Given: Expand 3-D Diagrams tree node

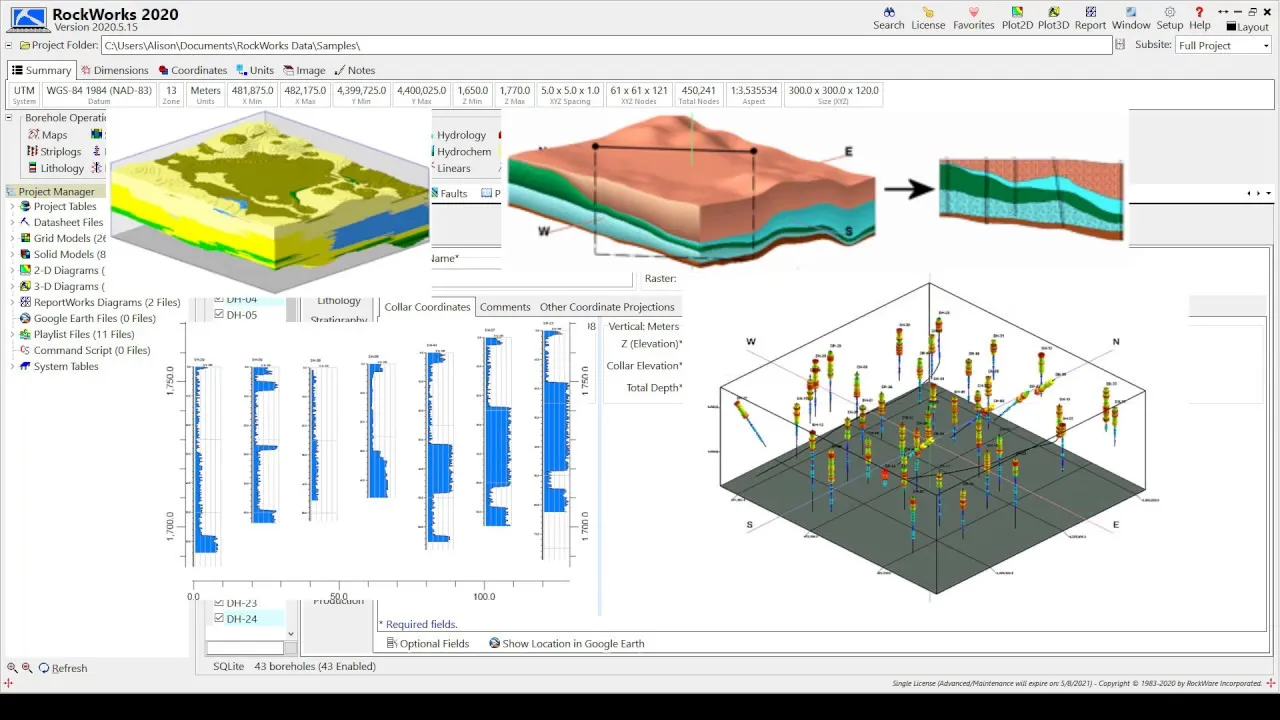Looking at the screenshot, I should click(x=12, y=287).
